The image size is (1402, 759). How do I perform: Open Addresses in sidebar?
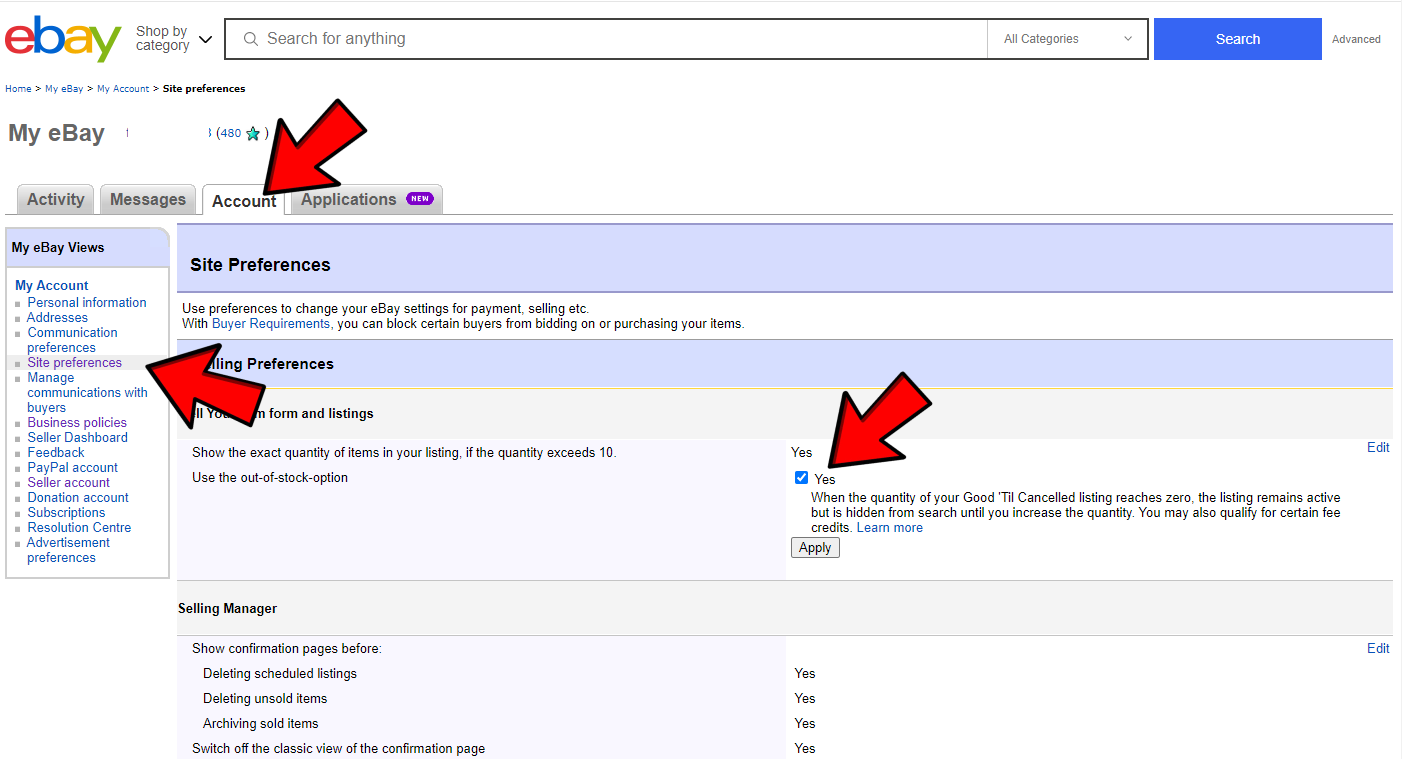[x=58, y=317]
